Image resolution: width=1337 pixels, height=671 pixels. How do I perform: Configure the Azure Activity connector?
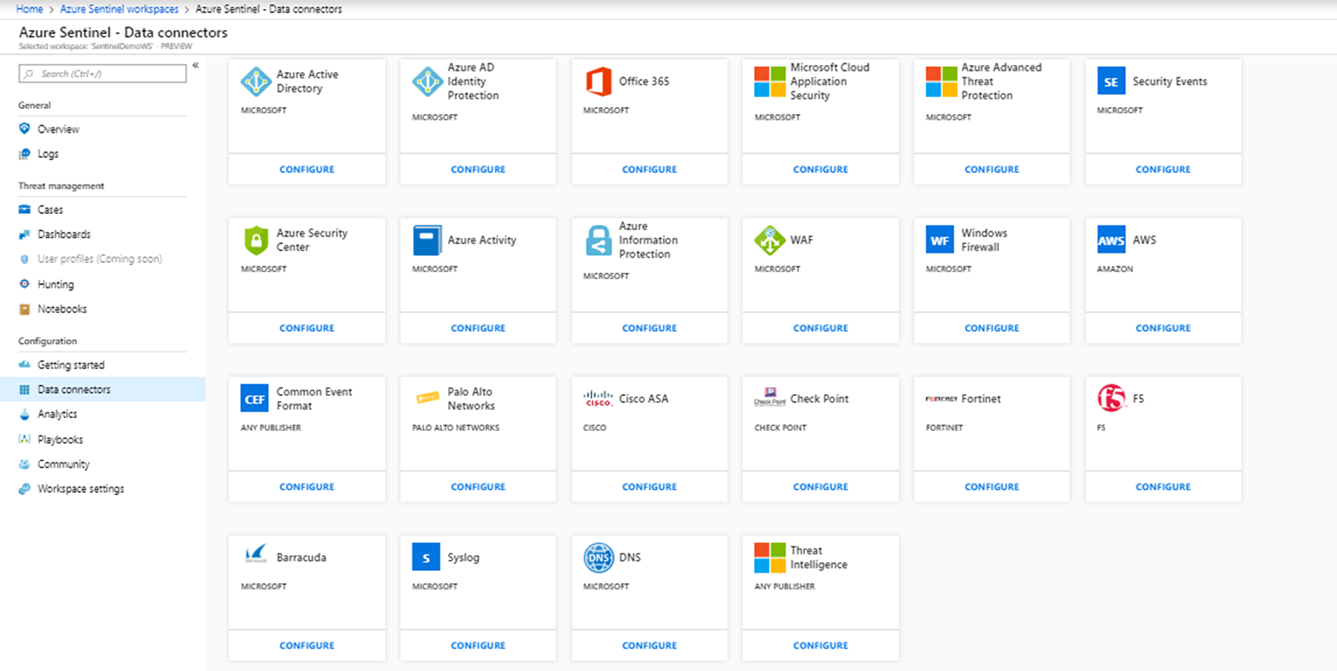coord(478,328)
